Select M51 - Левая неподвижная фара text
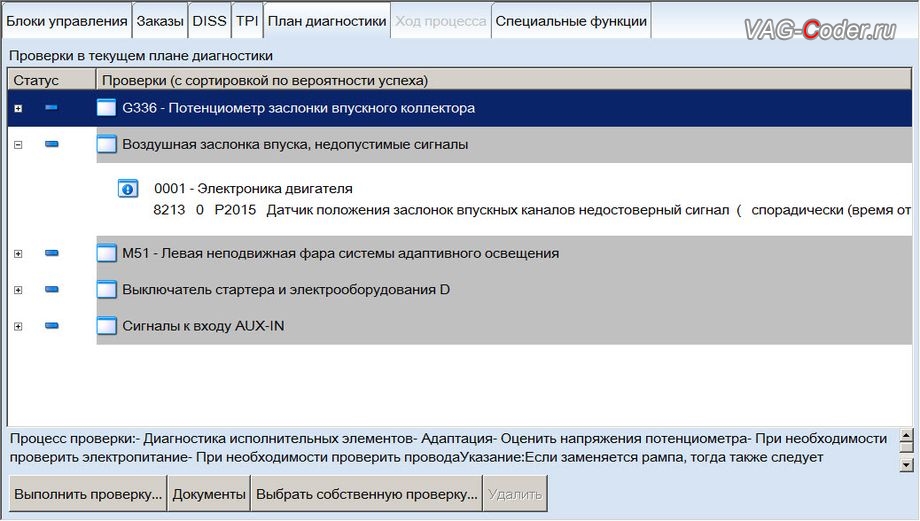This screenshot has width=920, height=521. [x=340, y=253]
